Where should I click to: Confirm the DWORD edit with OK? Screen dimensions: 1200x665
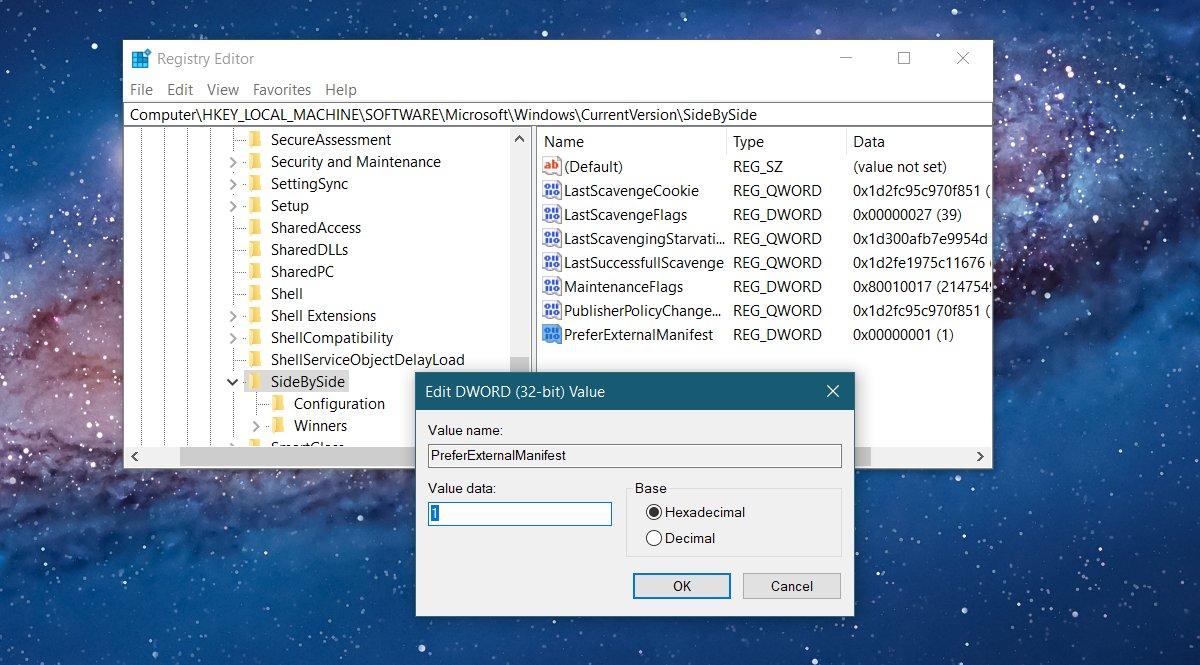coord(682,586)
